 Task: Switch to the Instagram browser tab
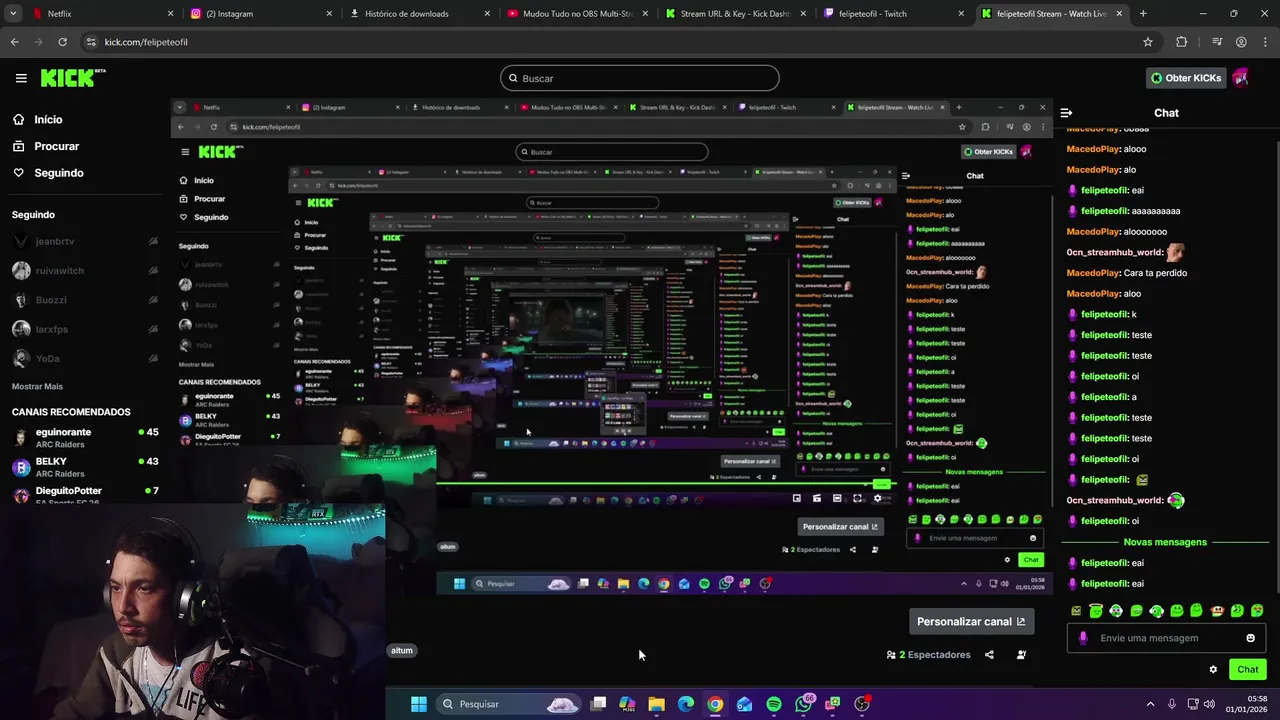tap(260, 14)
